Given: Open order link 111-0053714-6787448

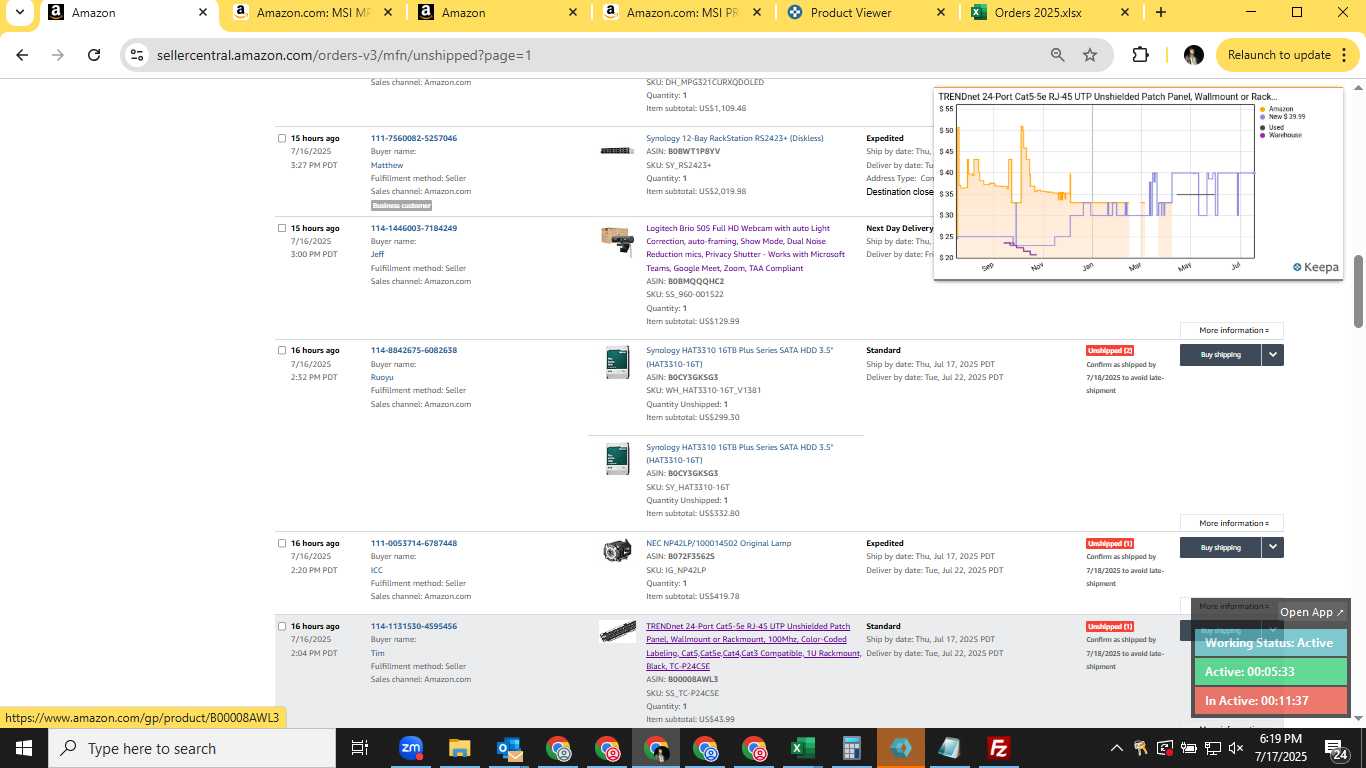Looking at the screenshot, I should (414, 543).
